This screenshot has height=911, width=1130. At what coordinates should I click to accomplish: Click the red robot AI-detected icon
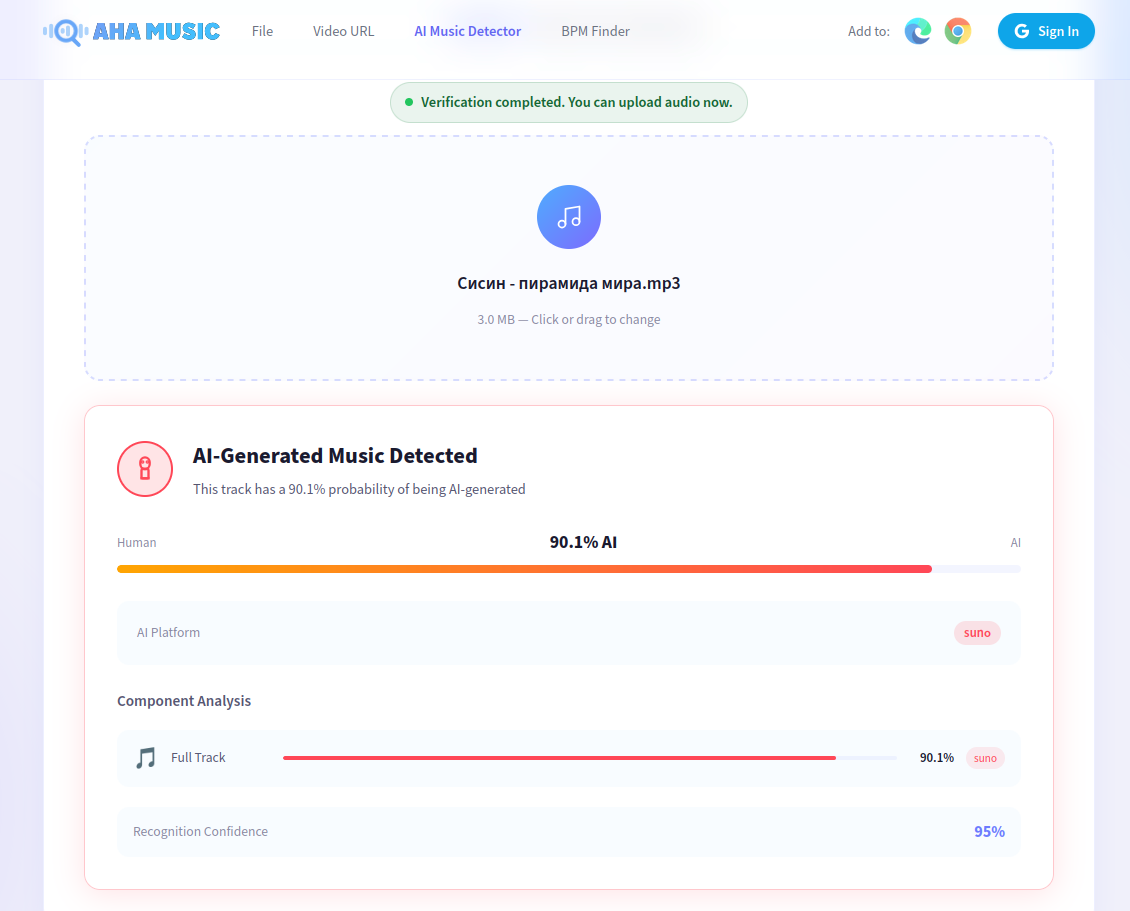(145, 469)
